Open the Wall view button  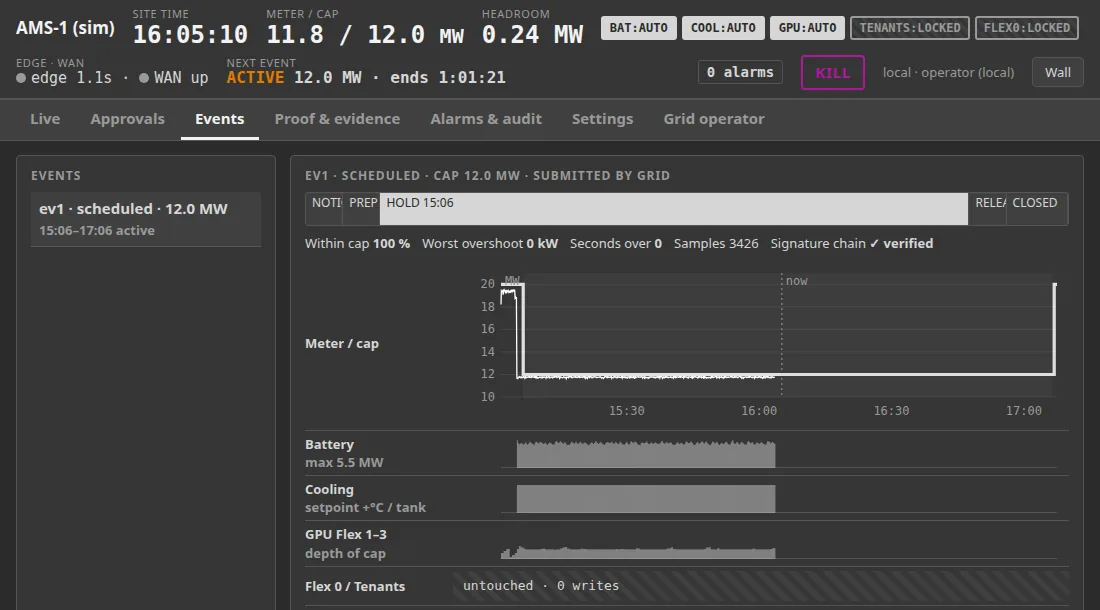click(x=1058, y=73)
